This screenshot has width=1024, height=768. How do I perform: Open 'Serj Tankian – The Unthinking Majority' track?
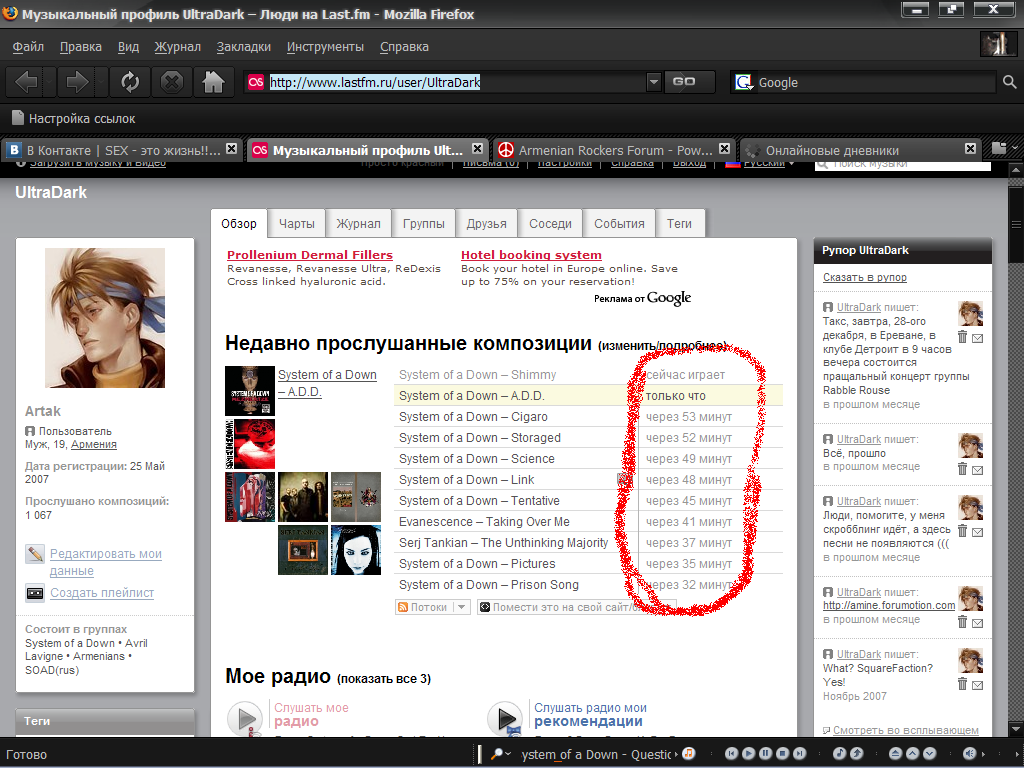[x=503, y=543]
